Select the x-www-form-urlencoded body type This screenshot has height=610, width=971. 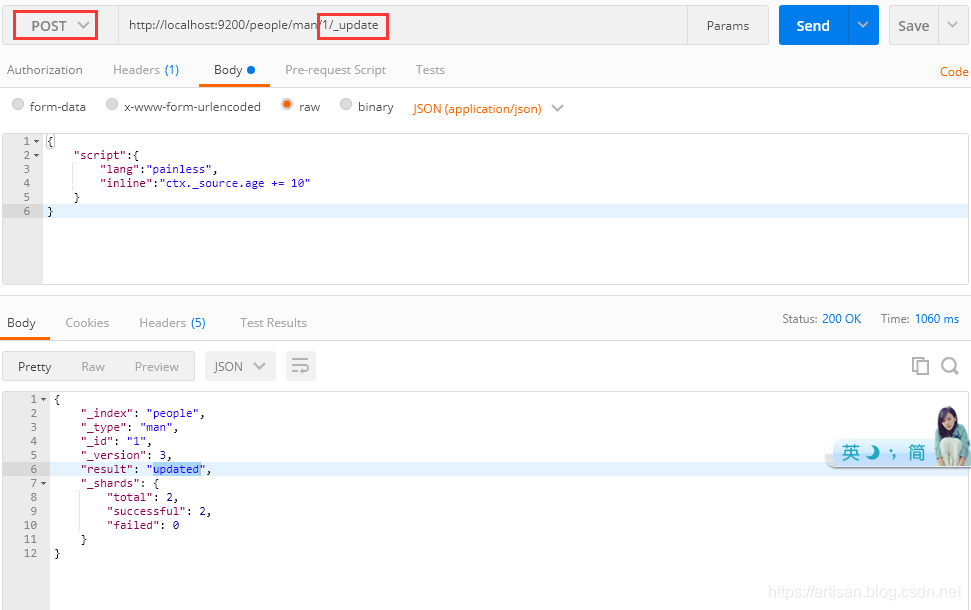(112, 105)
